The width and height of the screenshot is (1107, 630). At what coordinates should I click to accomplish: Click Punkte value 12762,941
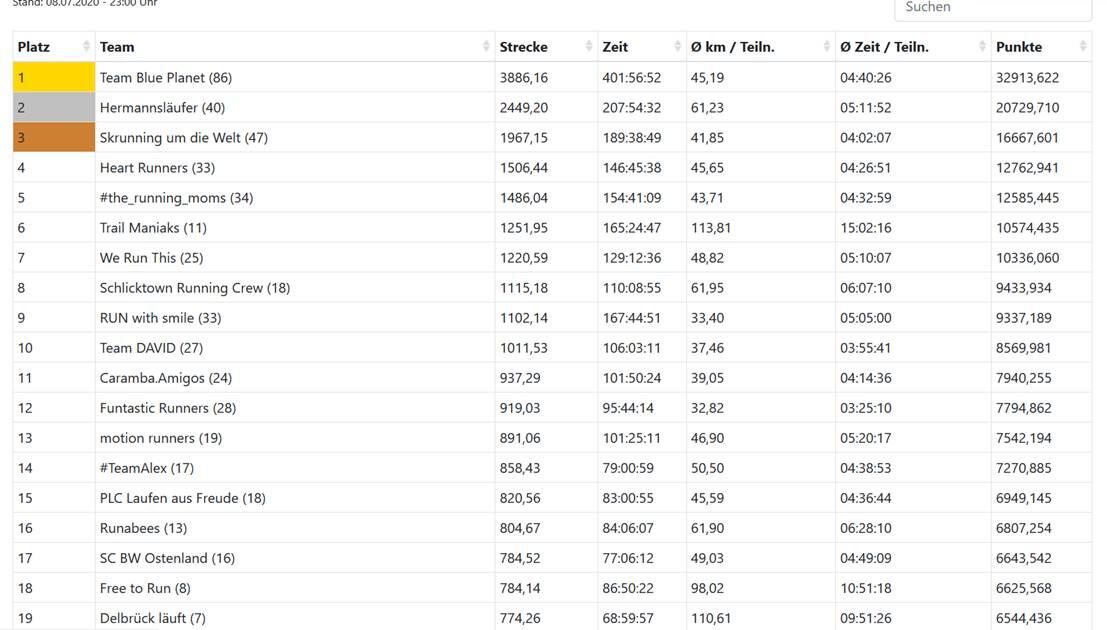[x=1027, y=167]
